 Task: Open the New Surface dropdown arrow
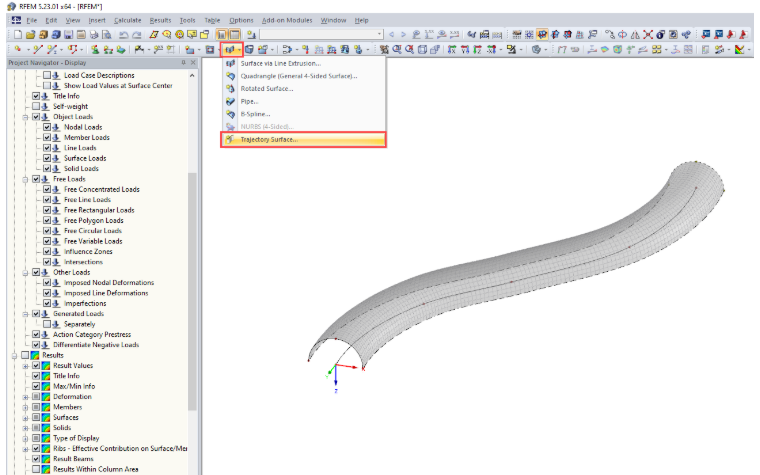[x=239, y=49]
